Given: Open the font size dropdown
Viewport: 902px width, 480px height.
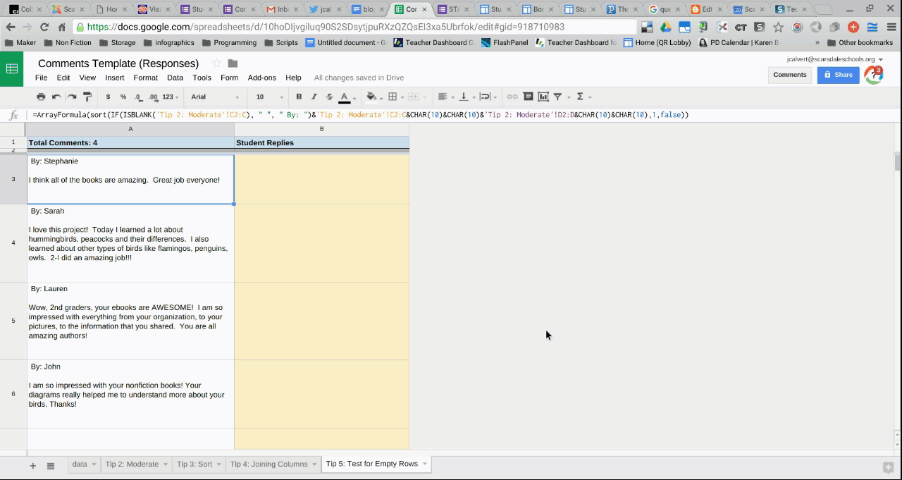Looking at the screenshot, I should [x=268, y=97].
